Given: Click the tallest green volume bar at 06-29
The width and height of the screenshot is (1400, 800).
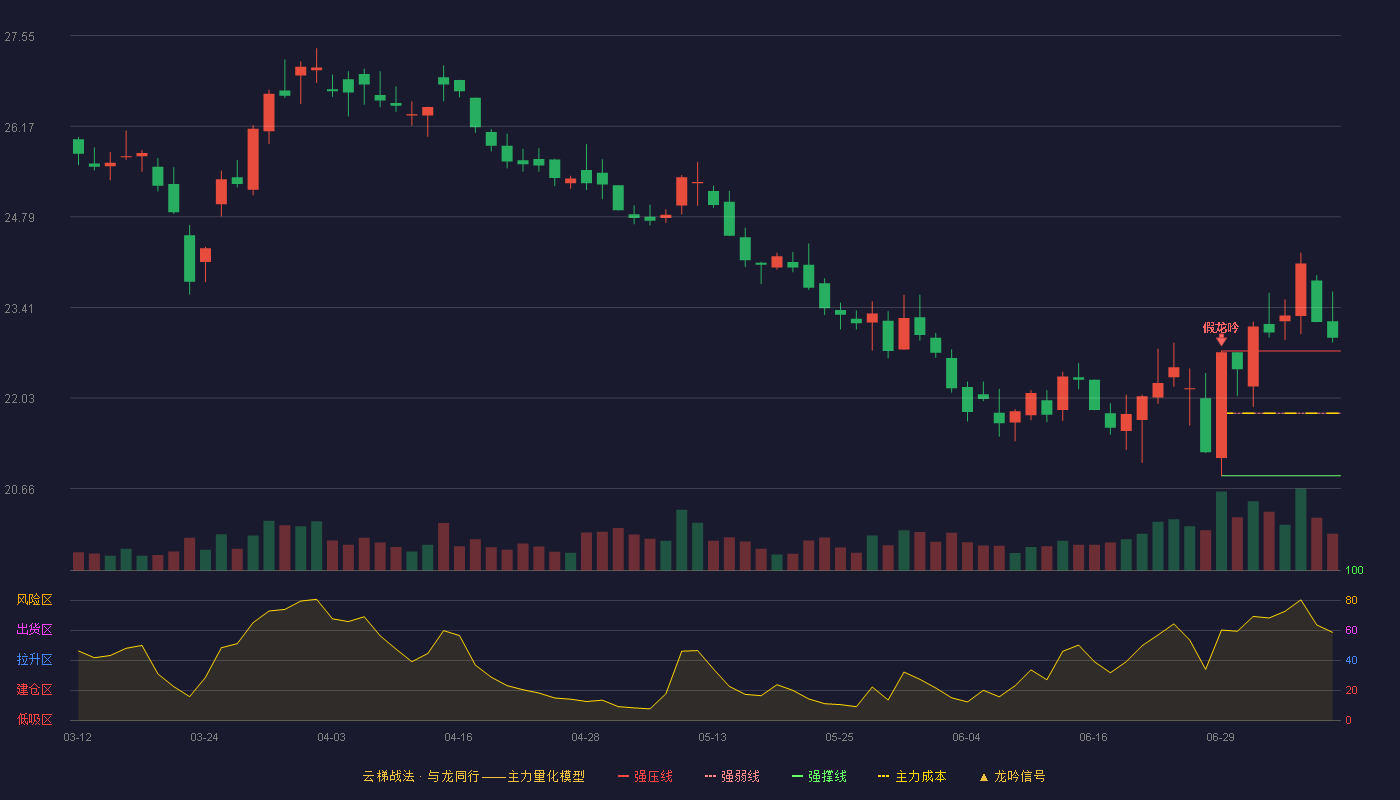Looking at the screenshot, I should (x=1221, y=531).
